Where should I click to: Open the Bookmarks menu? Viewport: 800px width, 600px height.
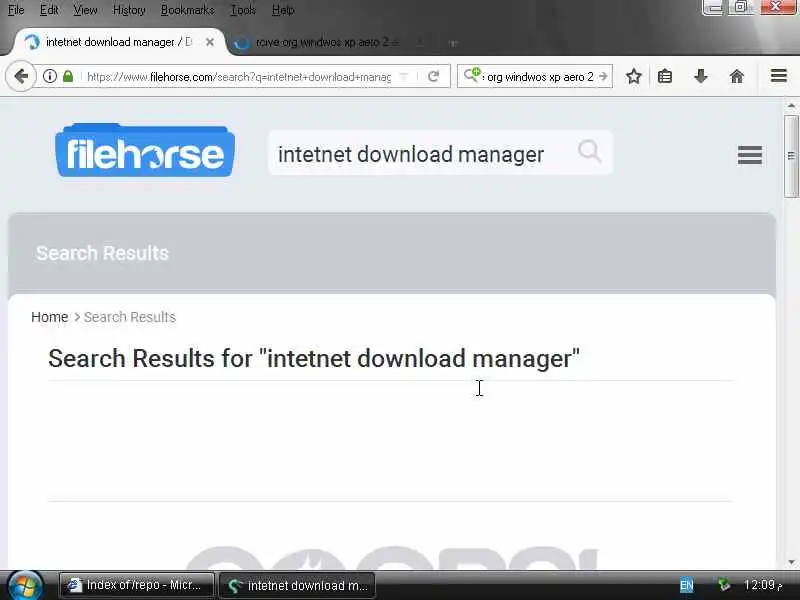point(187,10)
